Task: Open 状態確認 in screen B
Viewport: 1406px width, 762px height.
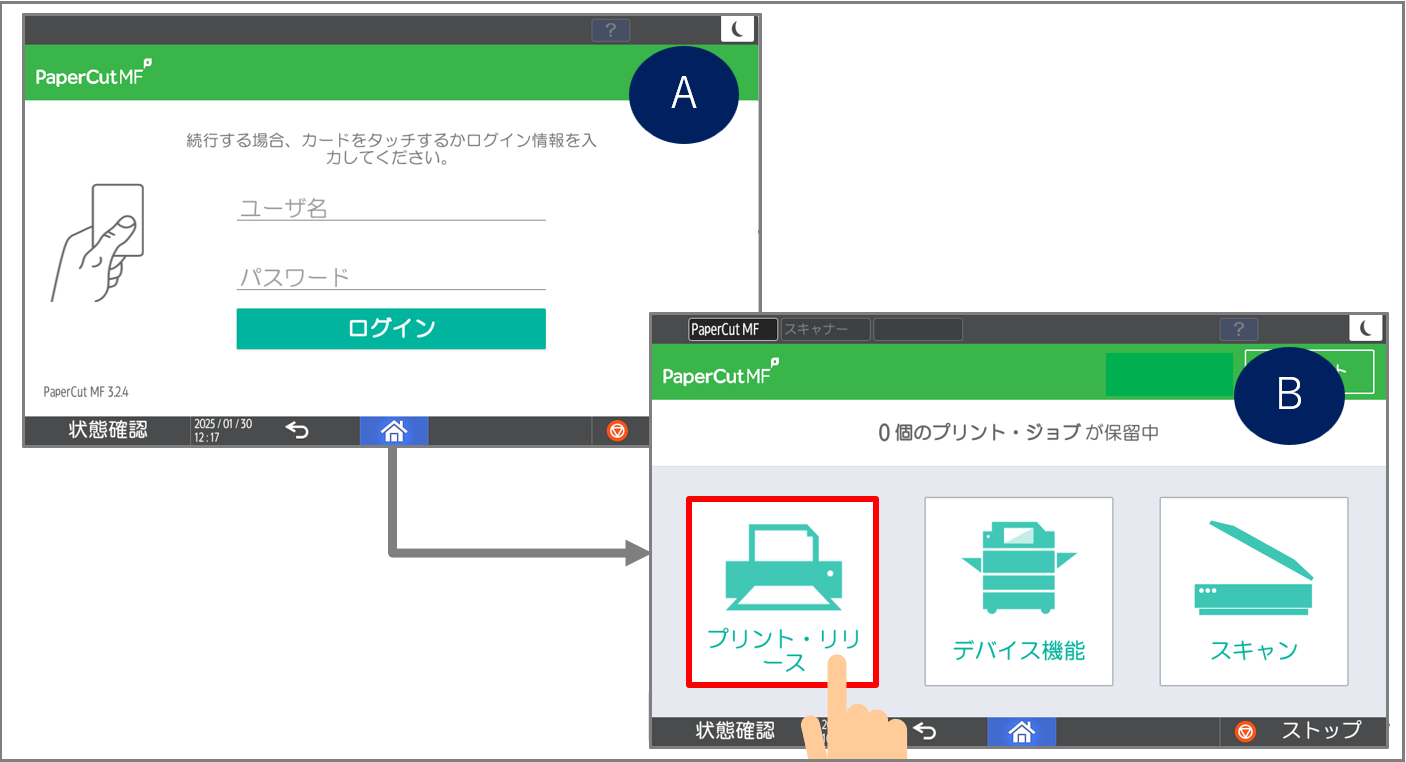Action: pos(735,731)
